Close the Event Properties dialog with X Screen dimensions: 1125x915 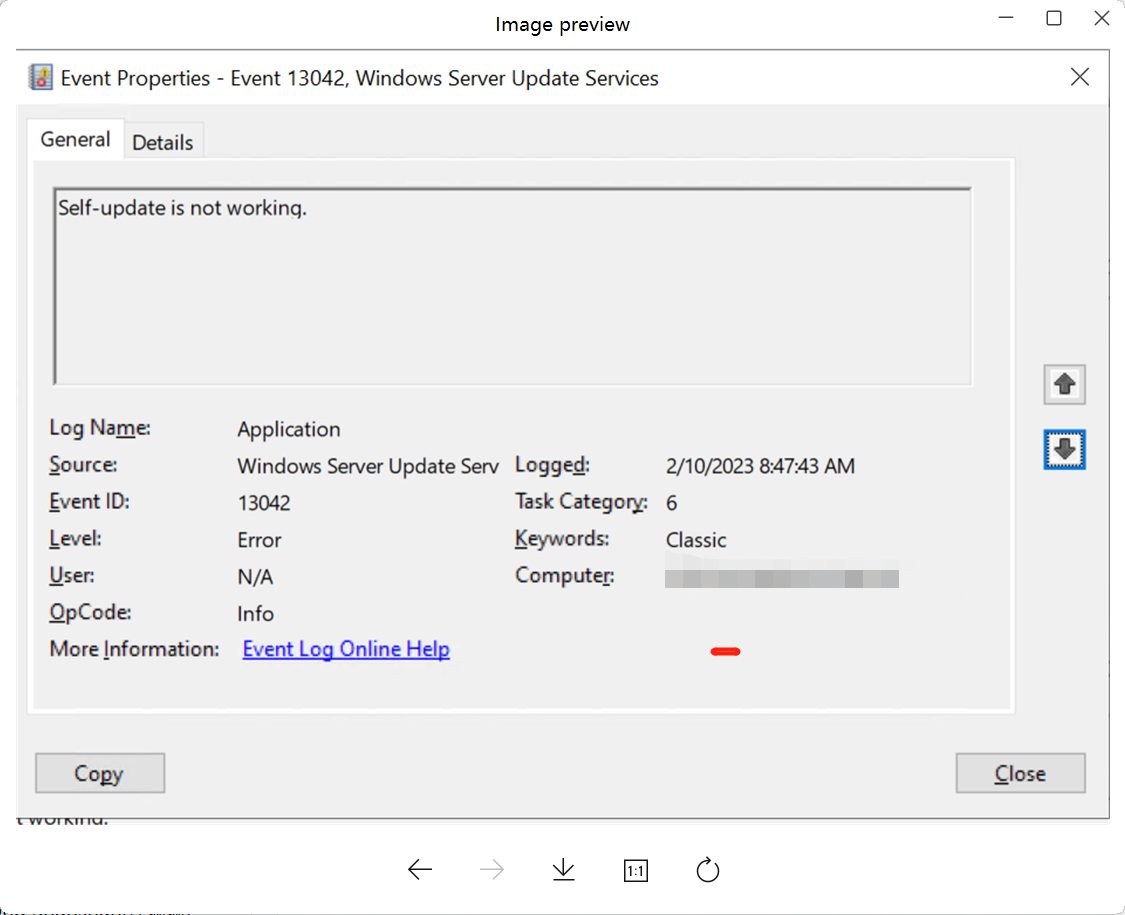coord(1080,77)
